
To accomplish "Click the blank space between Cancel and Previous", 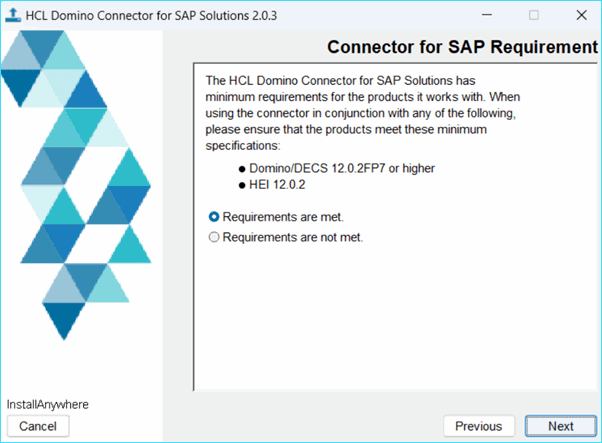I will coord(250,426).
